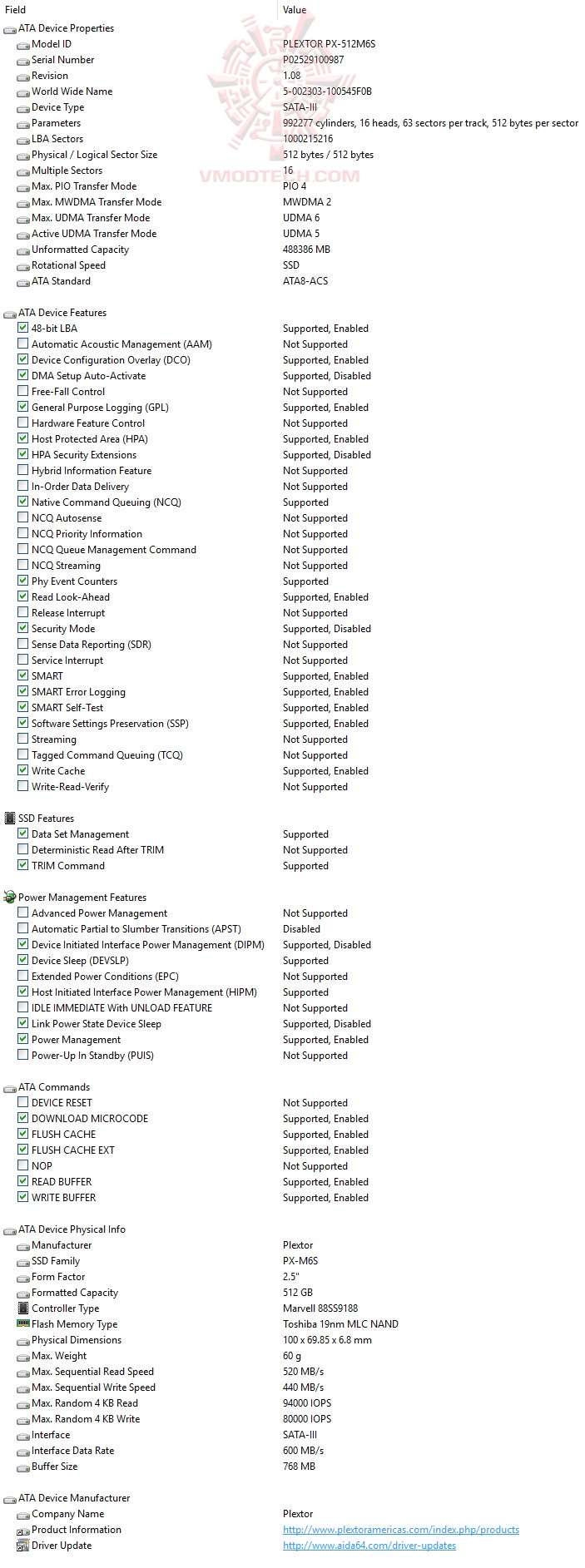
Task: Toggle the 48-bit LBA checkbox
Action: [x=23, y=329]
